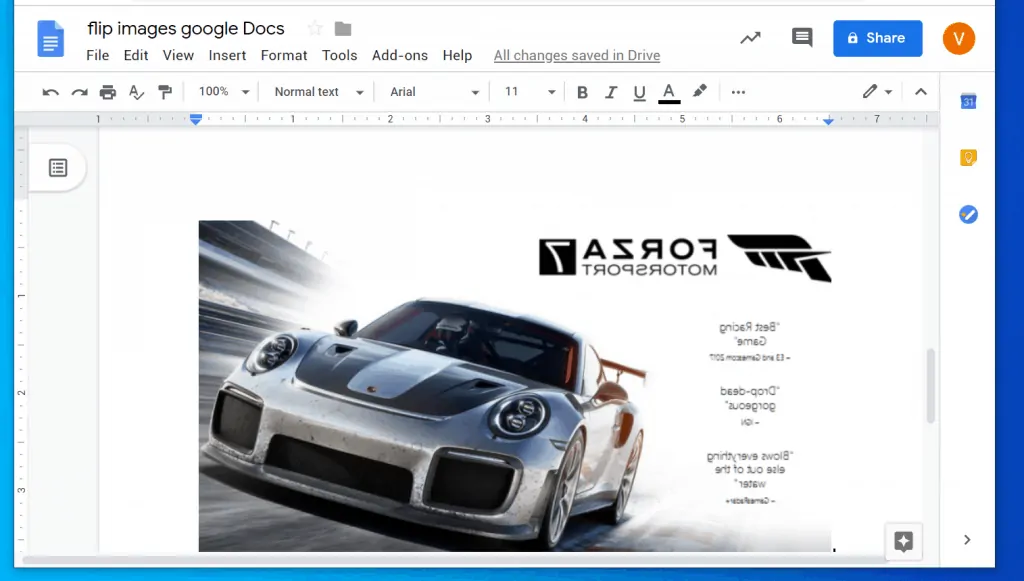Click the left indent ruler marker

click(x=196, y=119)
